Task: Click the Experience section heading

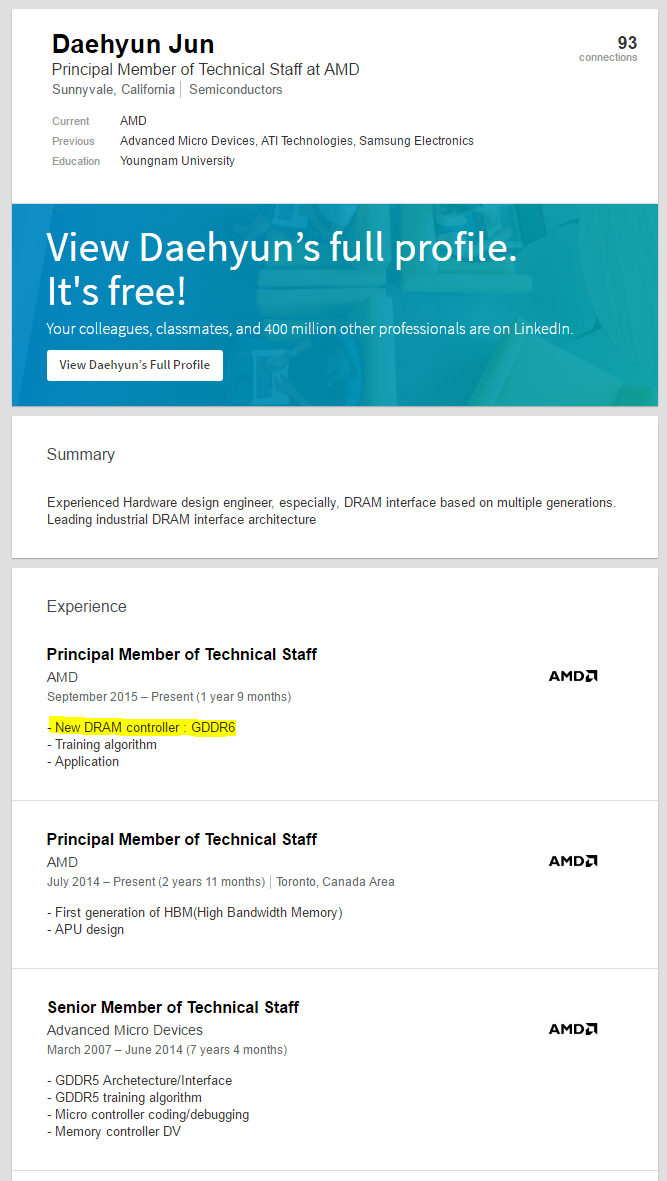Action: (87, 606)
